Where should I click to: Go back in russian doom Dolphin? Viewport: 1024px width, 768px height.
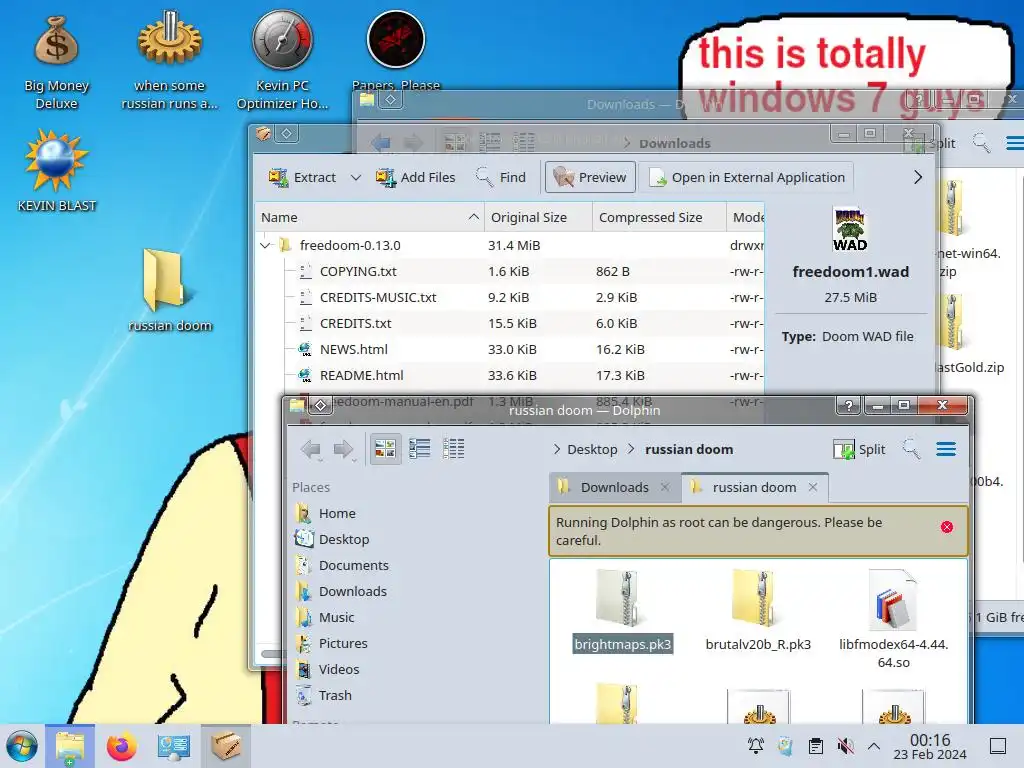(311, 449)
